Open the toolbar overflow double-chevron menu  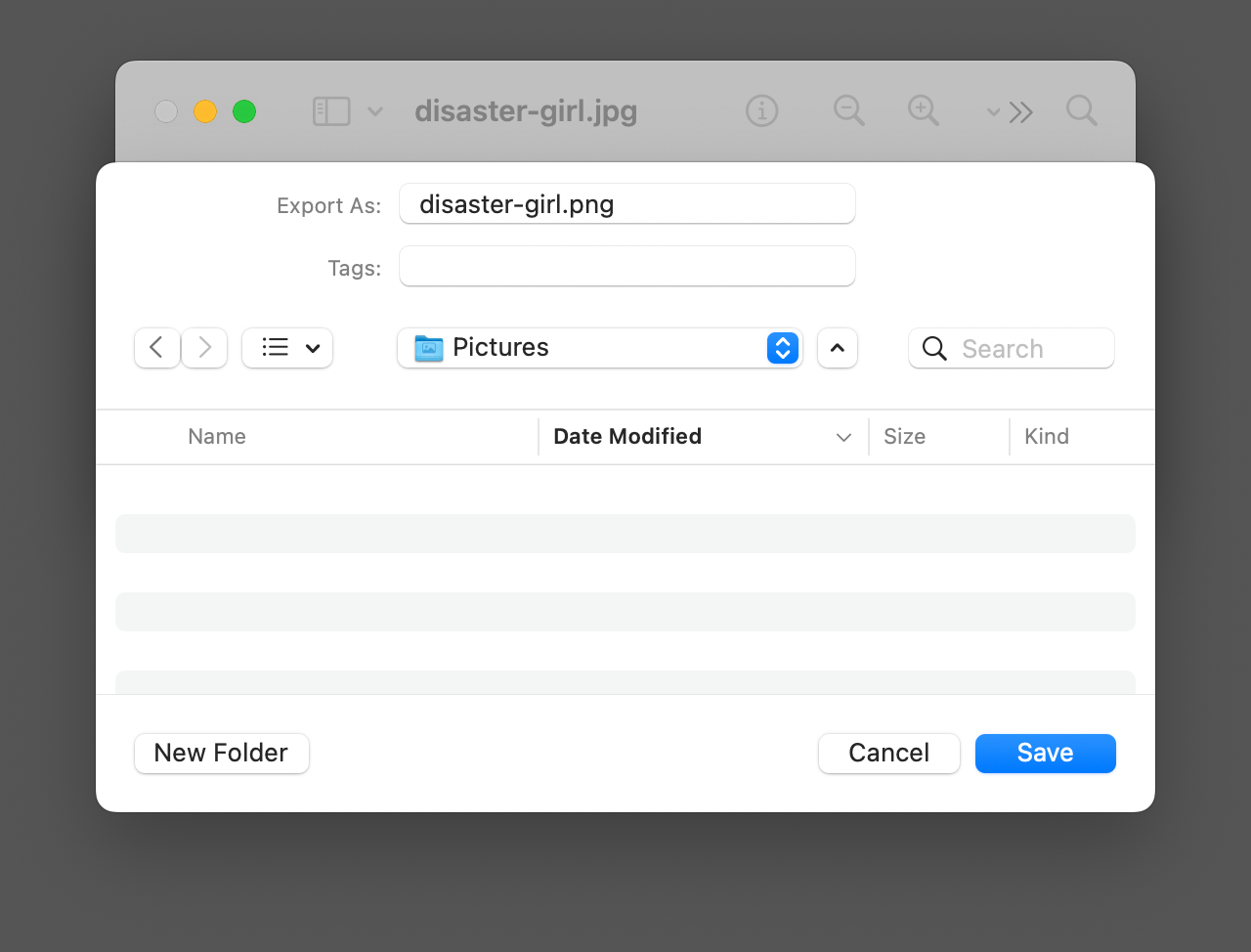(1019, 112)
